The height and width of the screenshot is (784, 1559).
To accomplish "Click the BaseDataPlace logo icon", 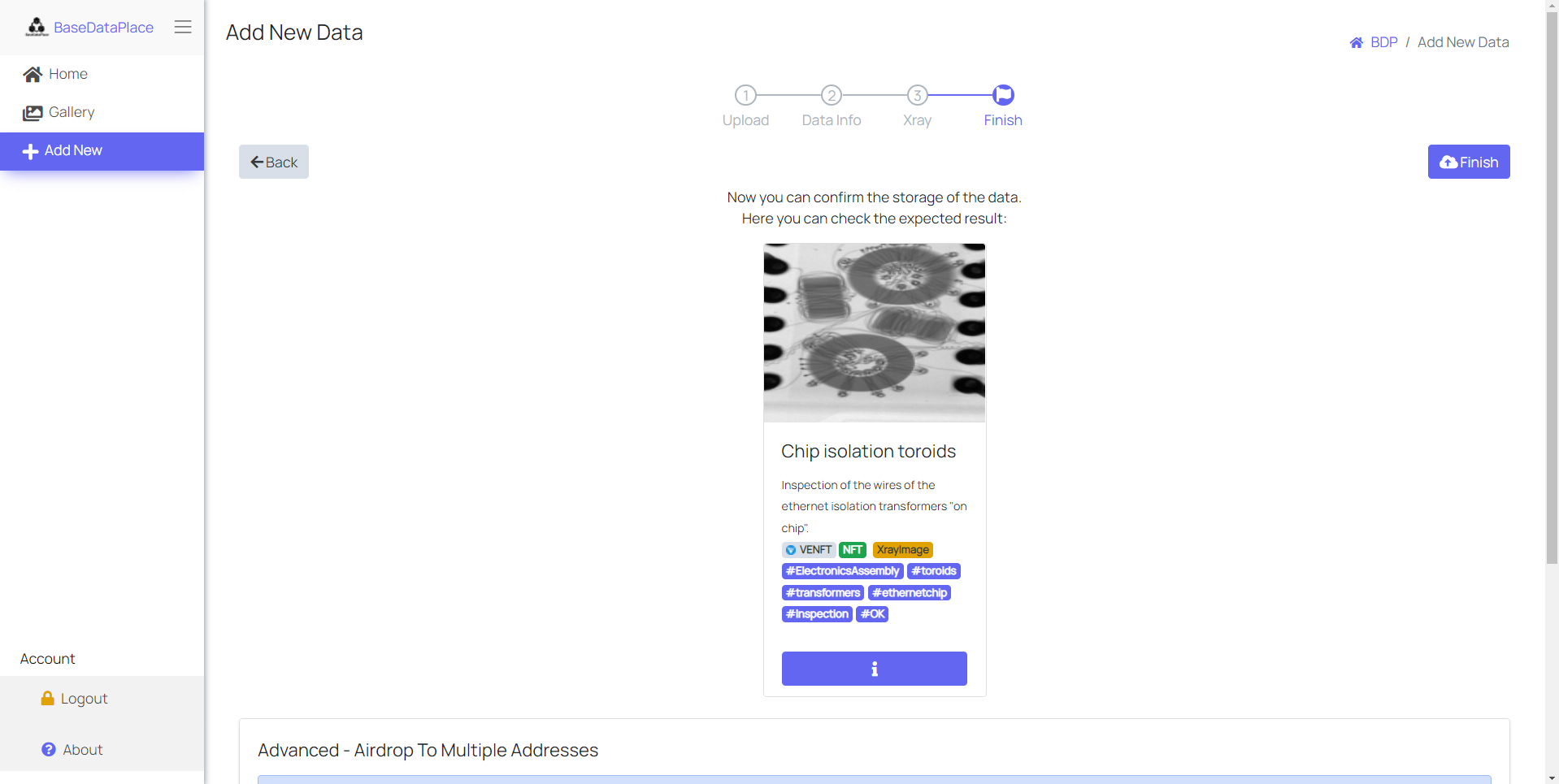I will (37, 27).
